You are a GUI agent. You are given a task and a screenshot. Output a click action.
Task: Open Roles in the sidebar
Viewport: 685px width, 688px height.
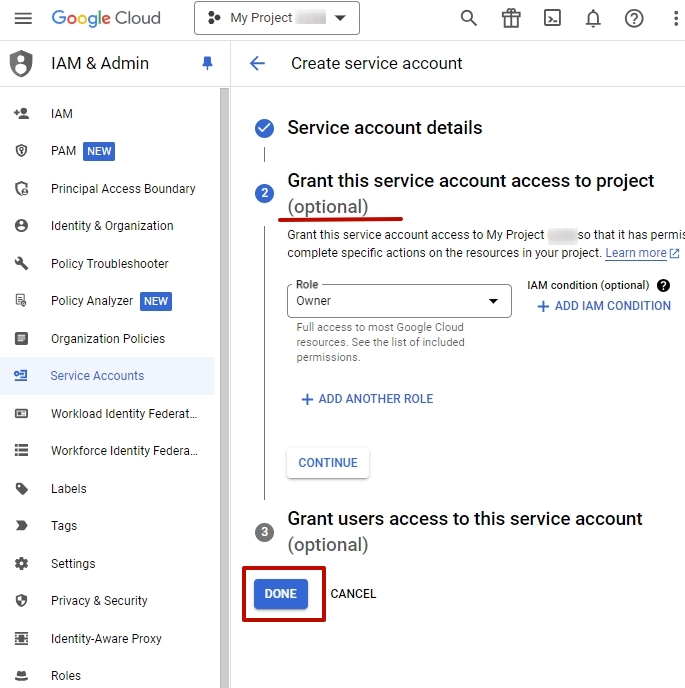pos(108,676)
